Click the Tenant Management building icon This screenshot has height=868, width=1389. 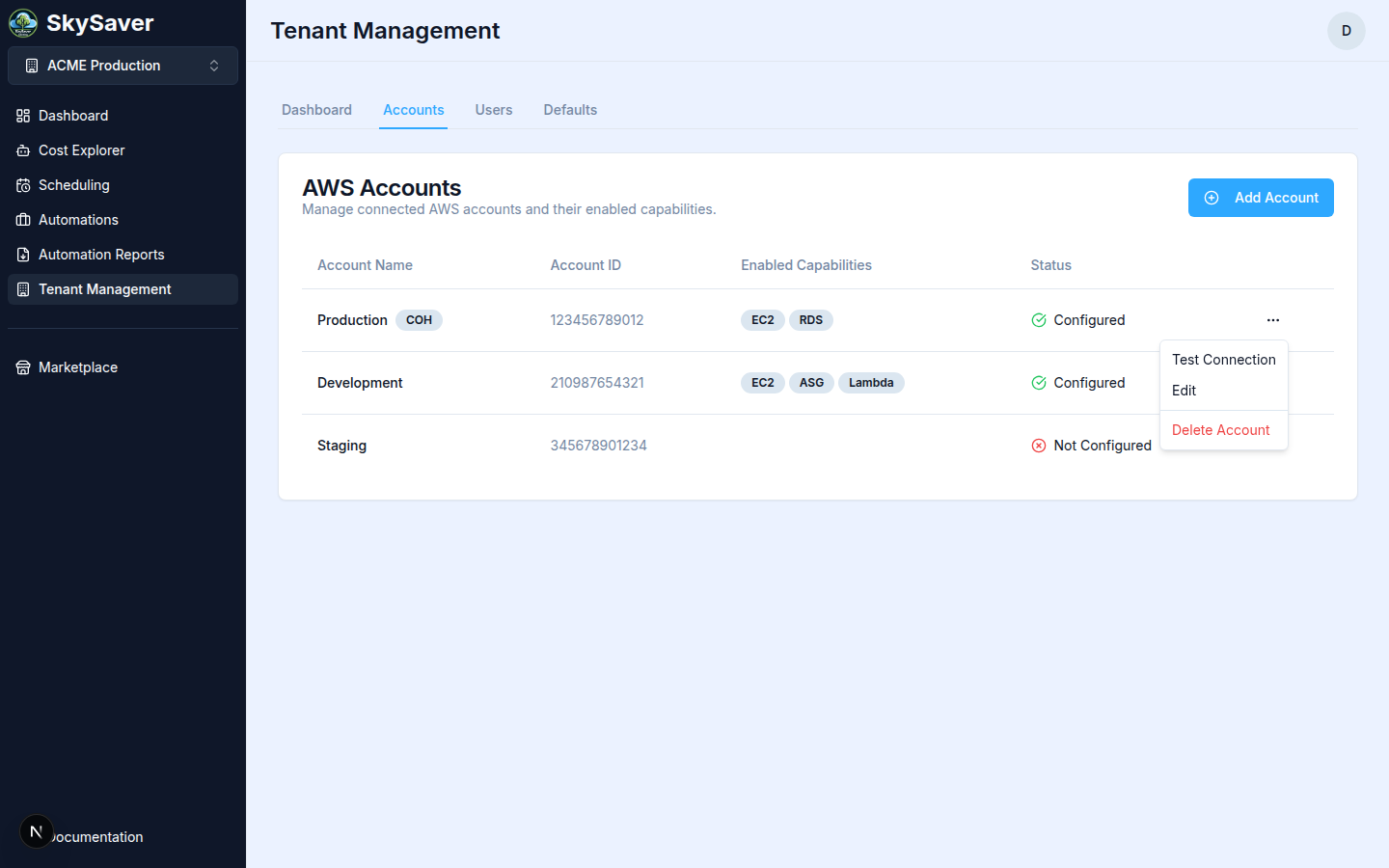[23, 289]
